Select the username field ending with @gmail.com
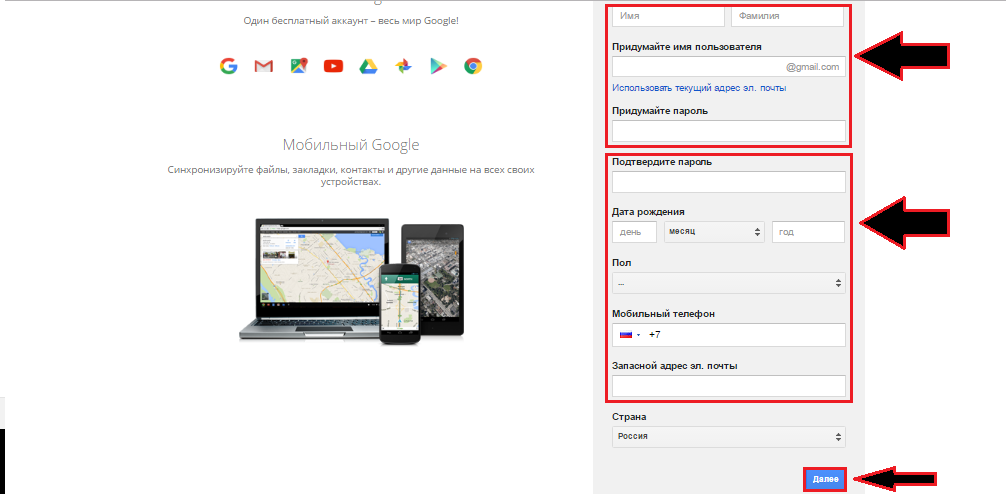Viewport: 1006px width, 494px height. (697, 67)
